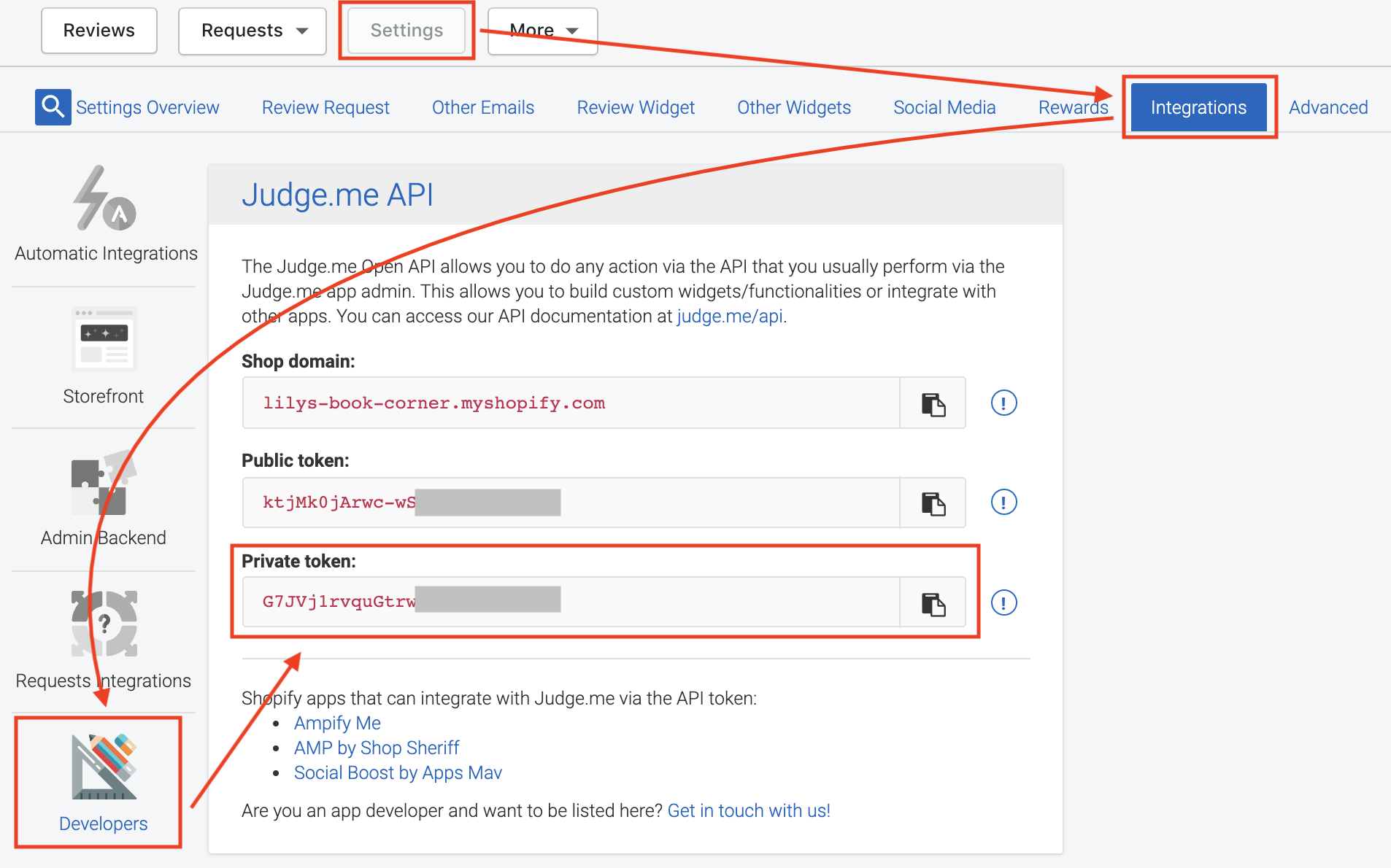This screenshot has height=868, width=1391.
Task: Show info for Private token field
Action: 1003,602
